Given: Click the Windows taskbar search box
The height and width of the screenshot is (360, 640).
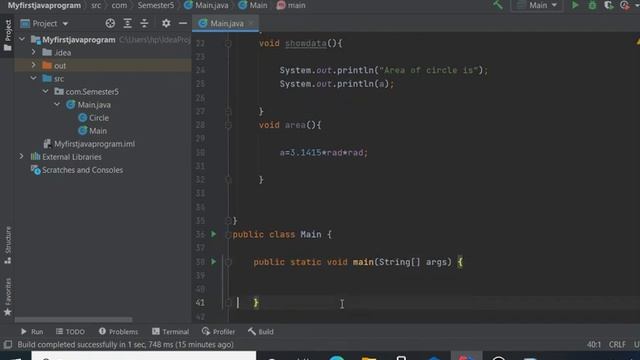Looking at the screenshot, I should point(144,356).
